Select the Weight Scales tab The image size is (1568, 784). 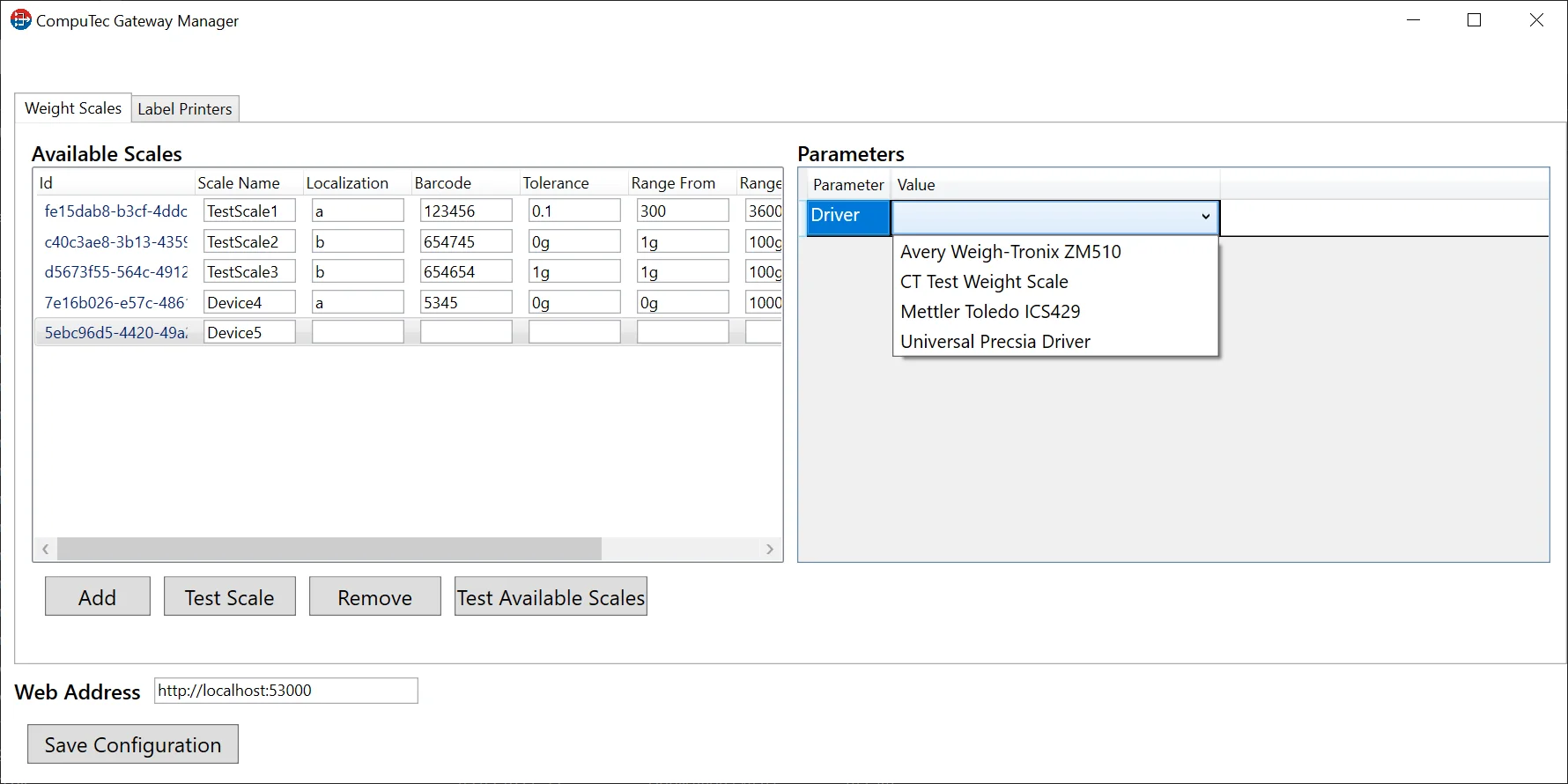tap(73, 108)
